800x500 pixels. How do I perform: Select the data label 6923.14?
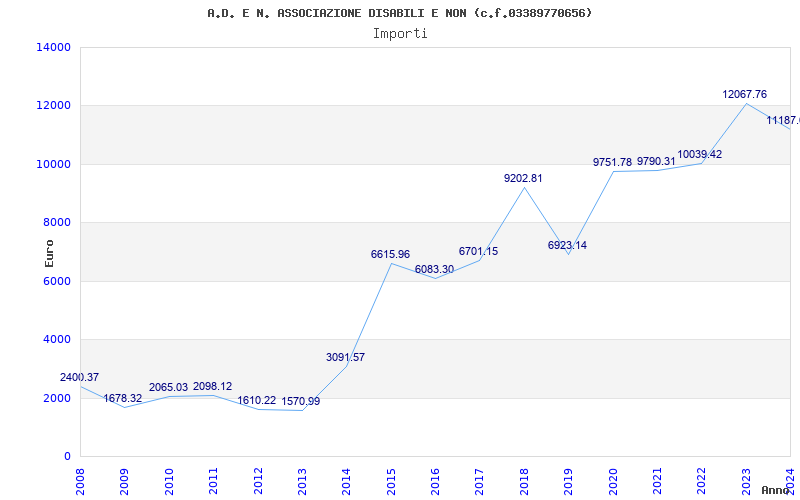567,245
